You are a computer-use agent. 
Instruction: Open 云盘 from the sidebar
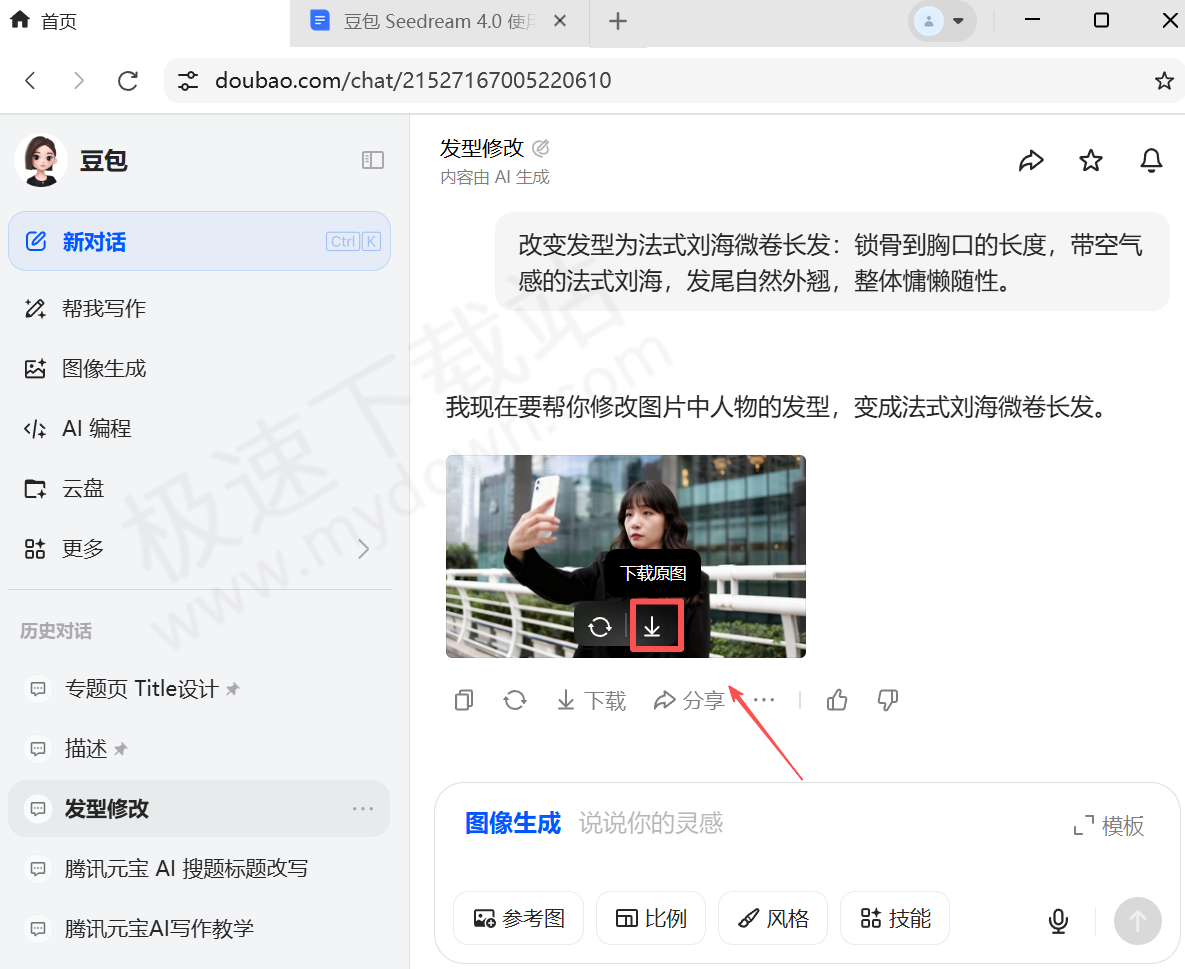pyautogui.click(x=84, y=488)
